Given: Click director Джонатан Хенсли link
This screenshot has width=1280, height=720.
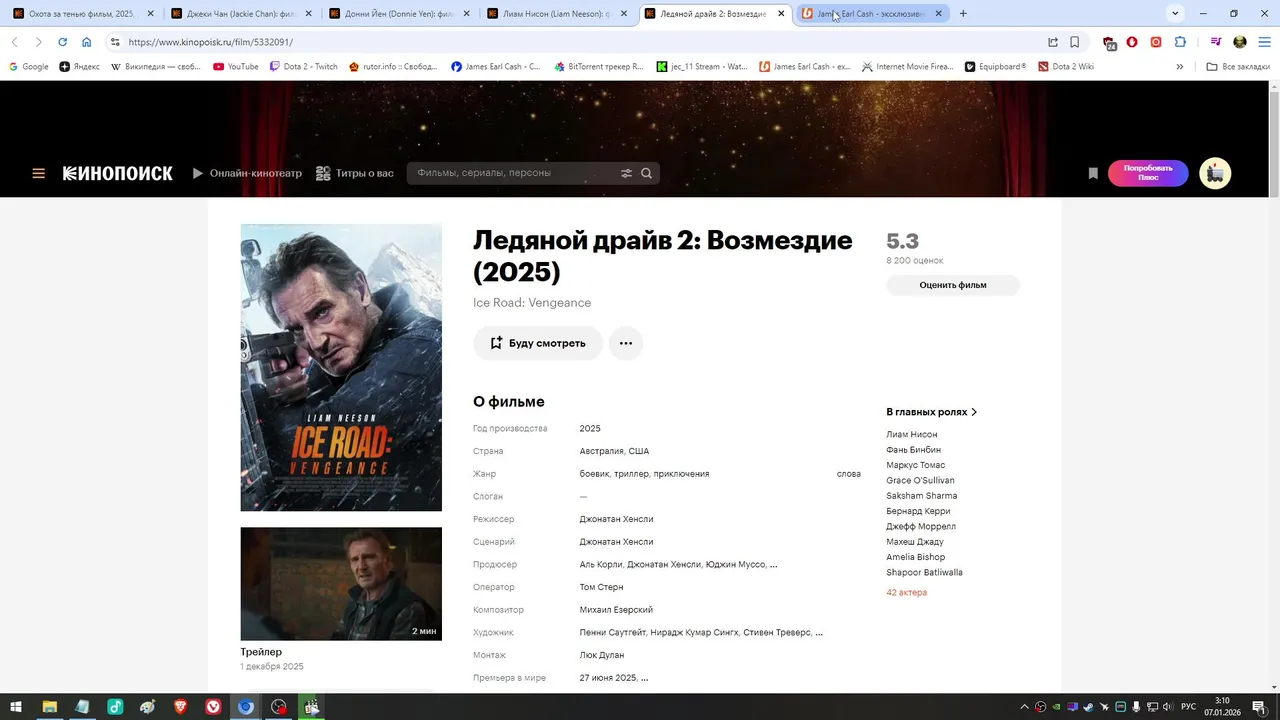Looking at the screenshot, I should click(616, 520).
